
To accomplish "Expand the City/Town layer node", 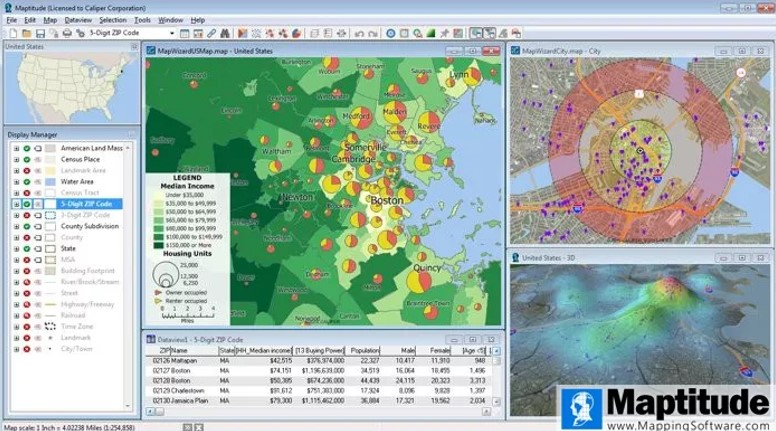I will click(16, 349).
